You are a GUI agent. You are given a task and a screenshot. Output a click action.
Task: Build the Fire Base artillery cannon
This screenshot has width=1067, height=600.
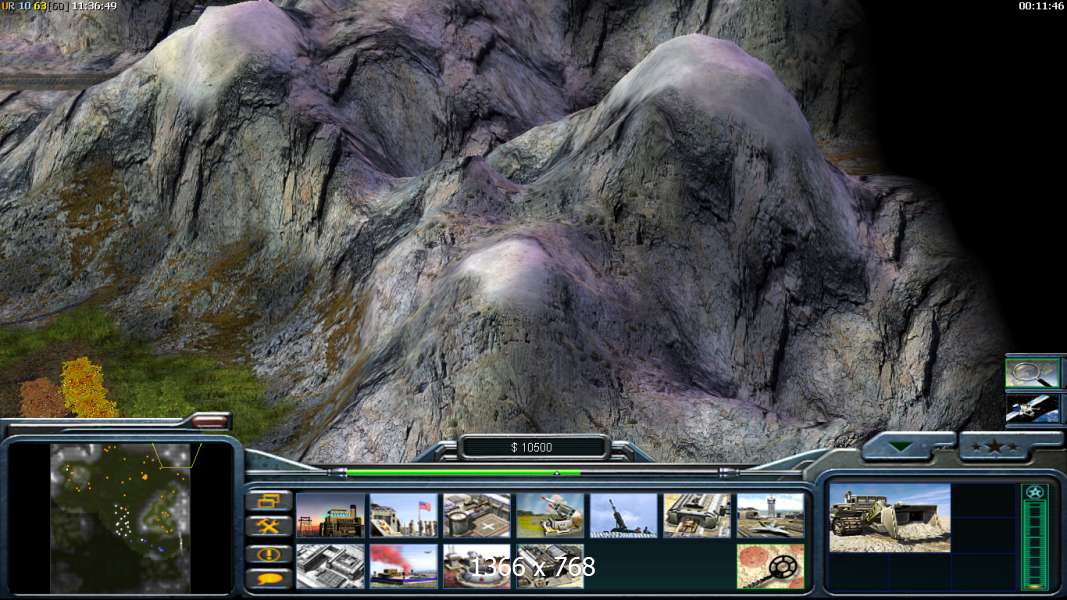(x=623, y=516)
